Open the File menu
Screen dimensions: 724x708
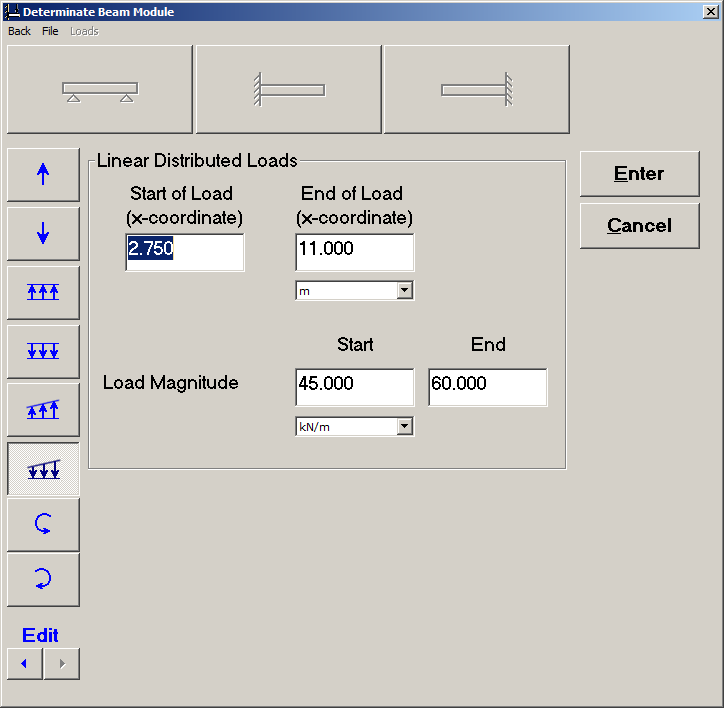coord(50,31)
